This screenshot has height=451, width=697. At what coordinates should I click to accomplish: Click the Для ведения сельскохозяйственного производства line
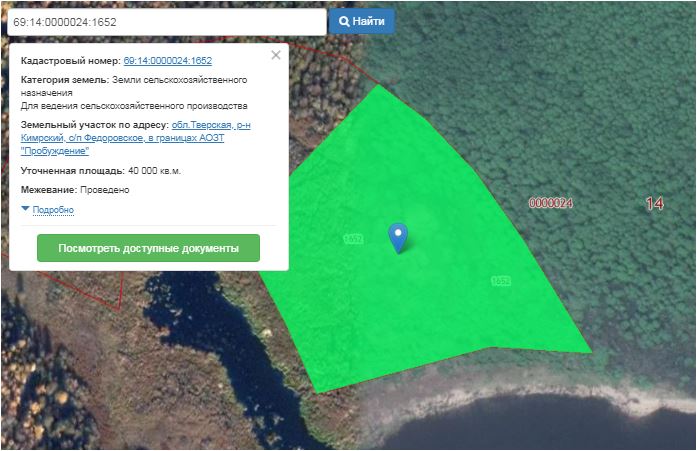click(134, 105)
